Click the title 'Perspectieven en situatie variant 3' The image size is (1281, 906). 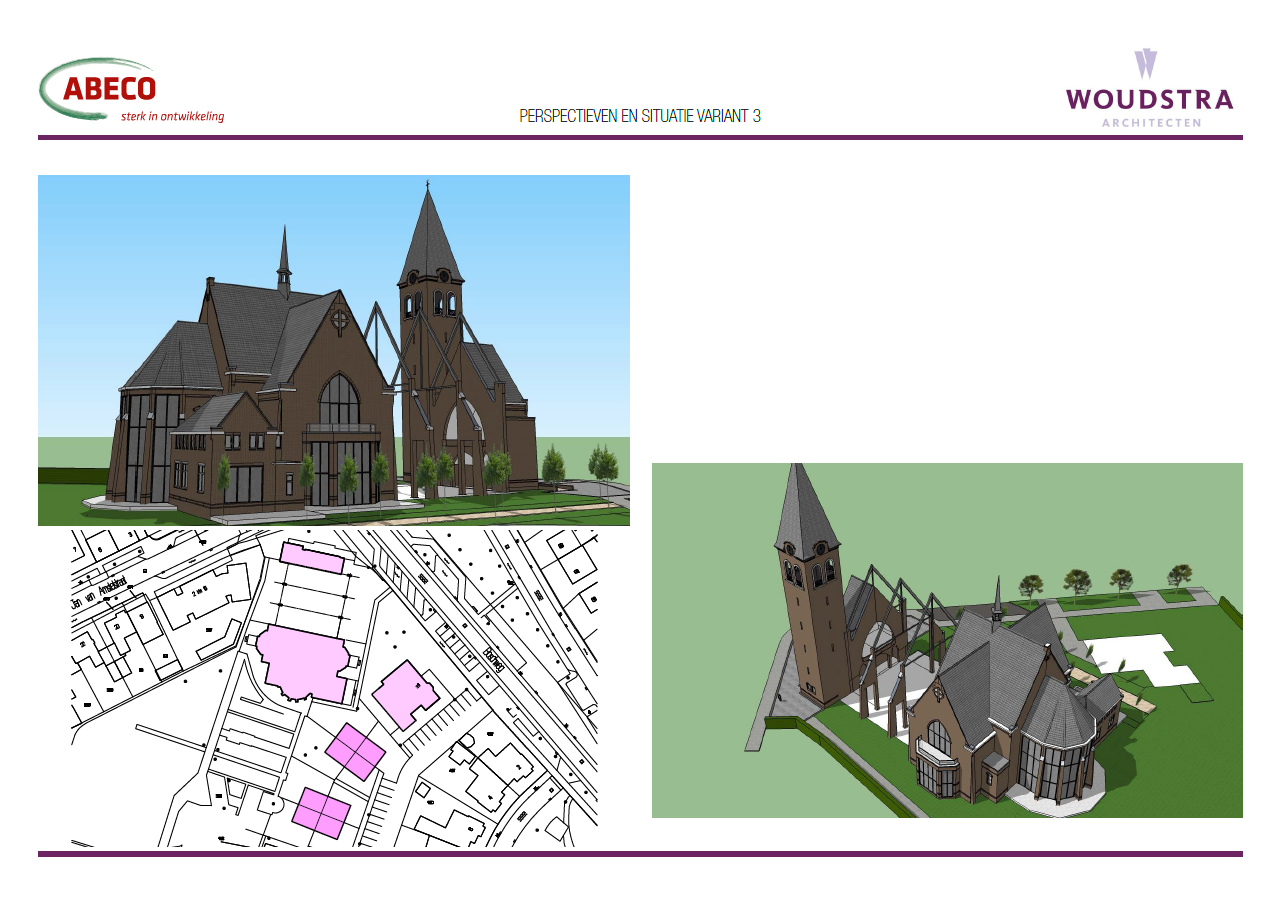point(640,116)
